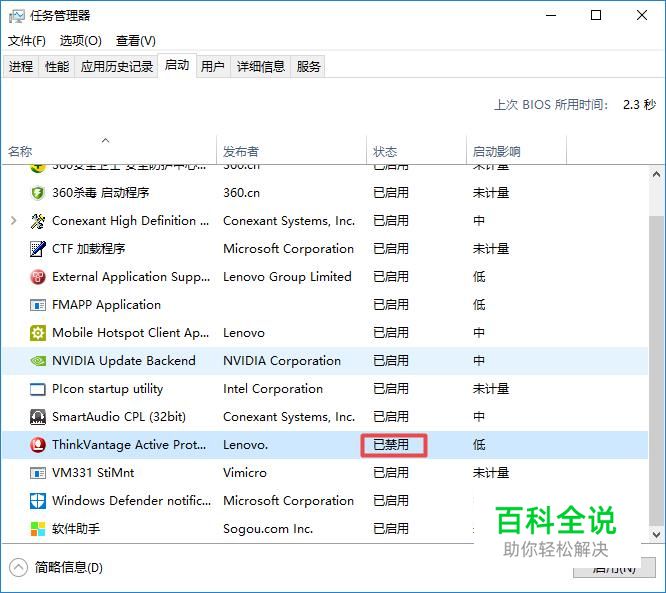The height and width of the screenshot is (593, 666).
Task: Maximize the Task Manager window
Action: (596, 16)
